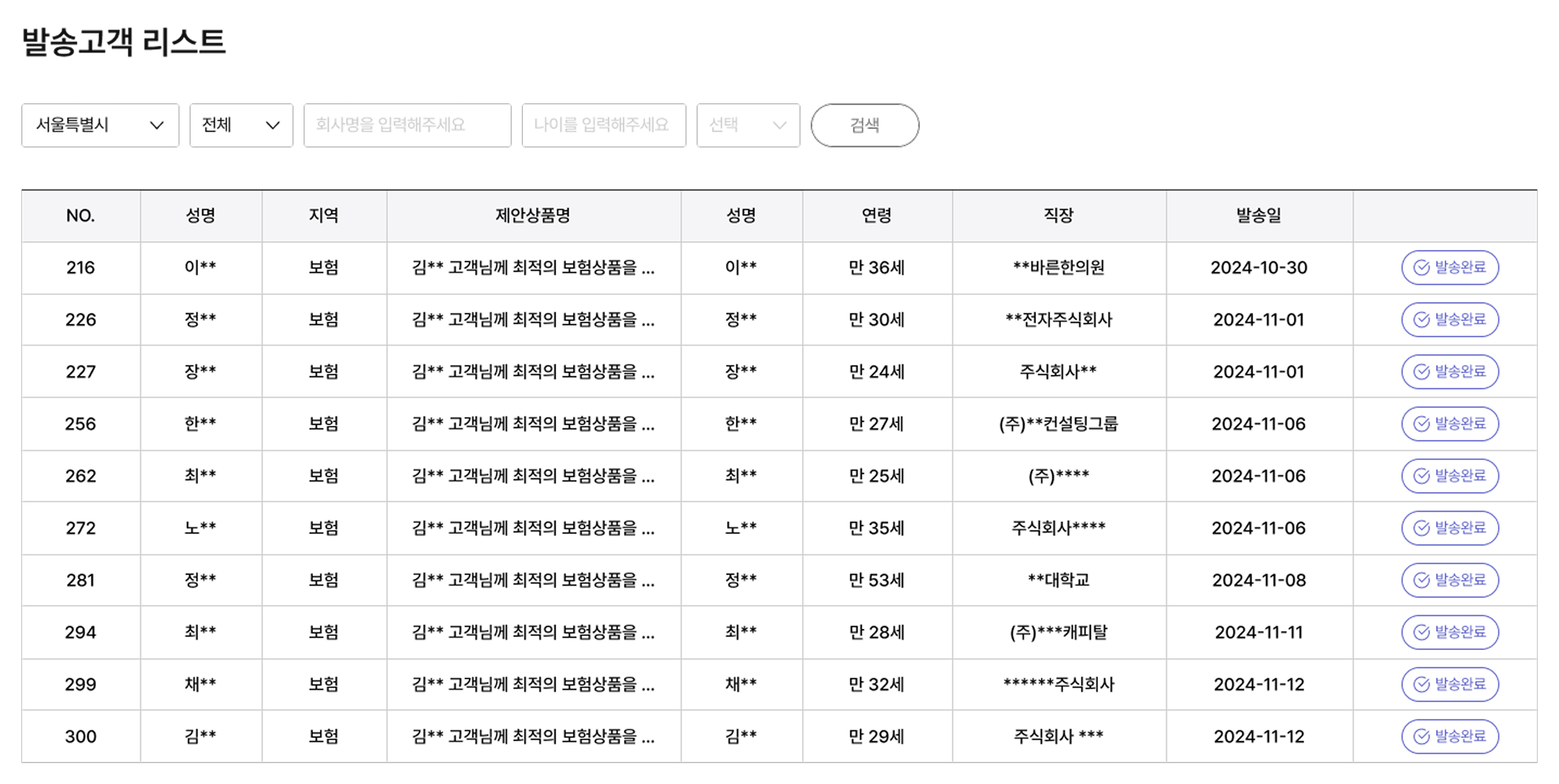Click the 제안상품명 column header
Image resolution: width=1559 pixels, height=784 pixels.
[533, 216]
